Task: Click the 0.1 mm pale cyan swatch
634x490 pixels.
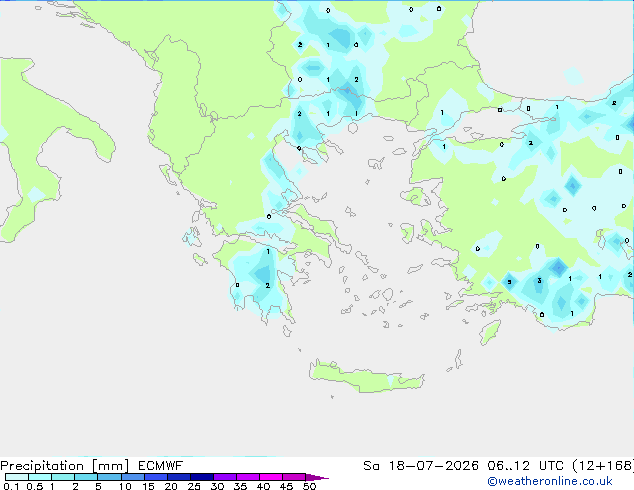Action: click(17, 477)
